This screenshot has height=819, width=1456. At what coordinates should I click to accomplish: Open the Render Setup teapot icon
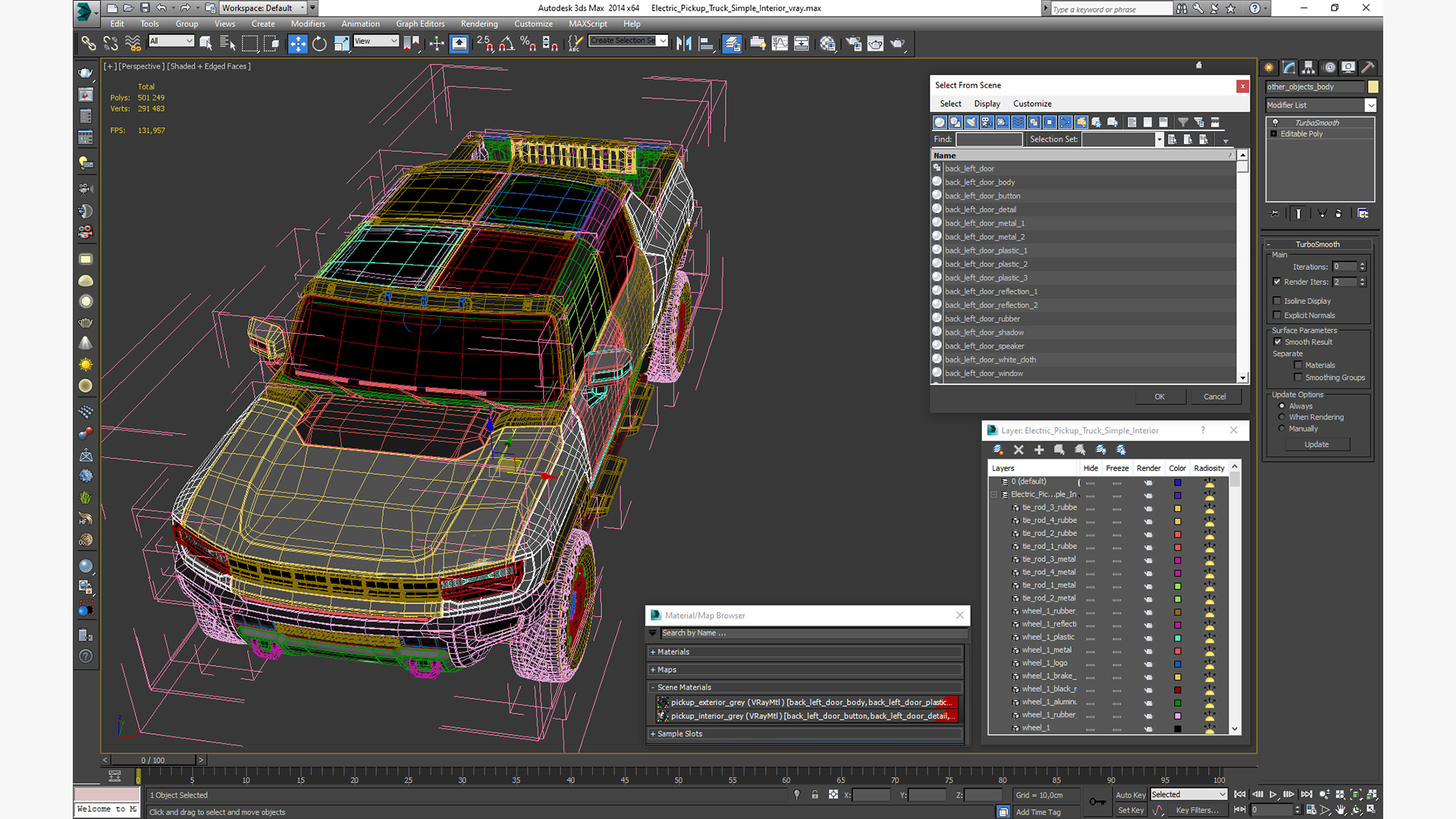pos(854,43)
